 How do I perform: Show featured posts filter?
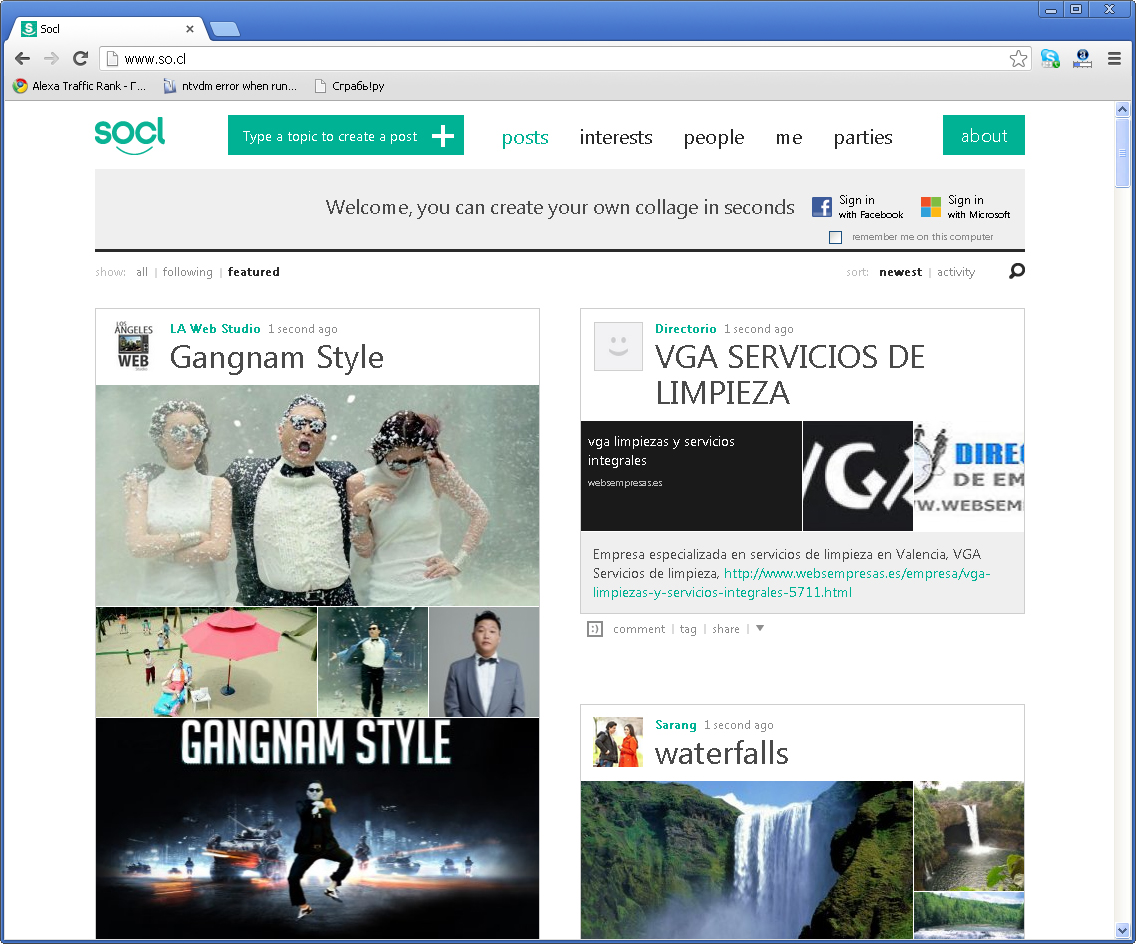pyautogui.click(x=254, y=272)
